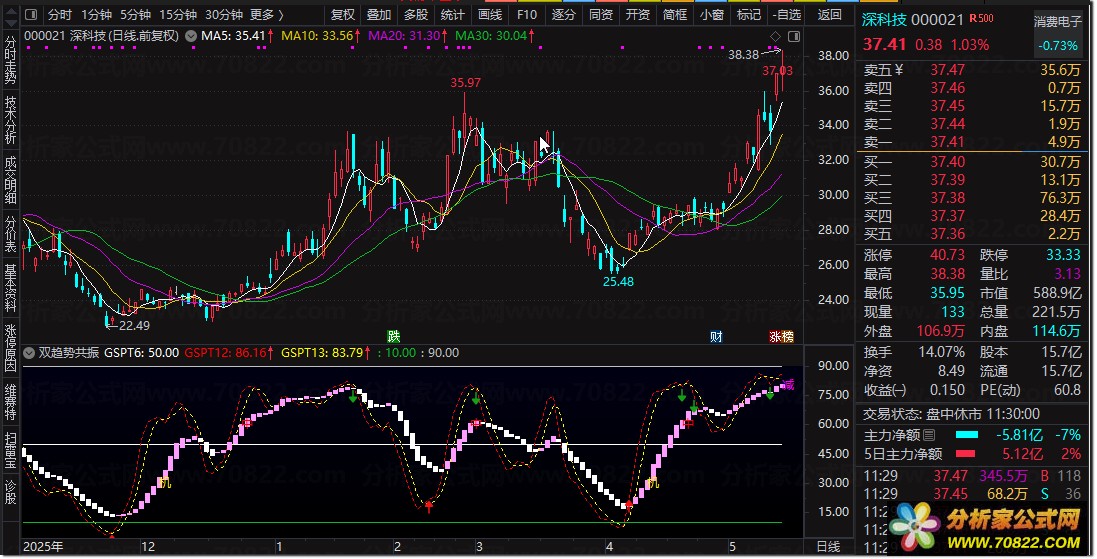Click the 返回 button
Image resolution: width=1097 pixels, height=559 pixels.
coord(830,14)
